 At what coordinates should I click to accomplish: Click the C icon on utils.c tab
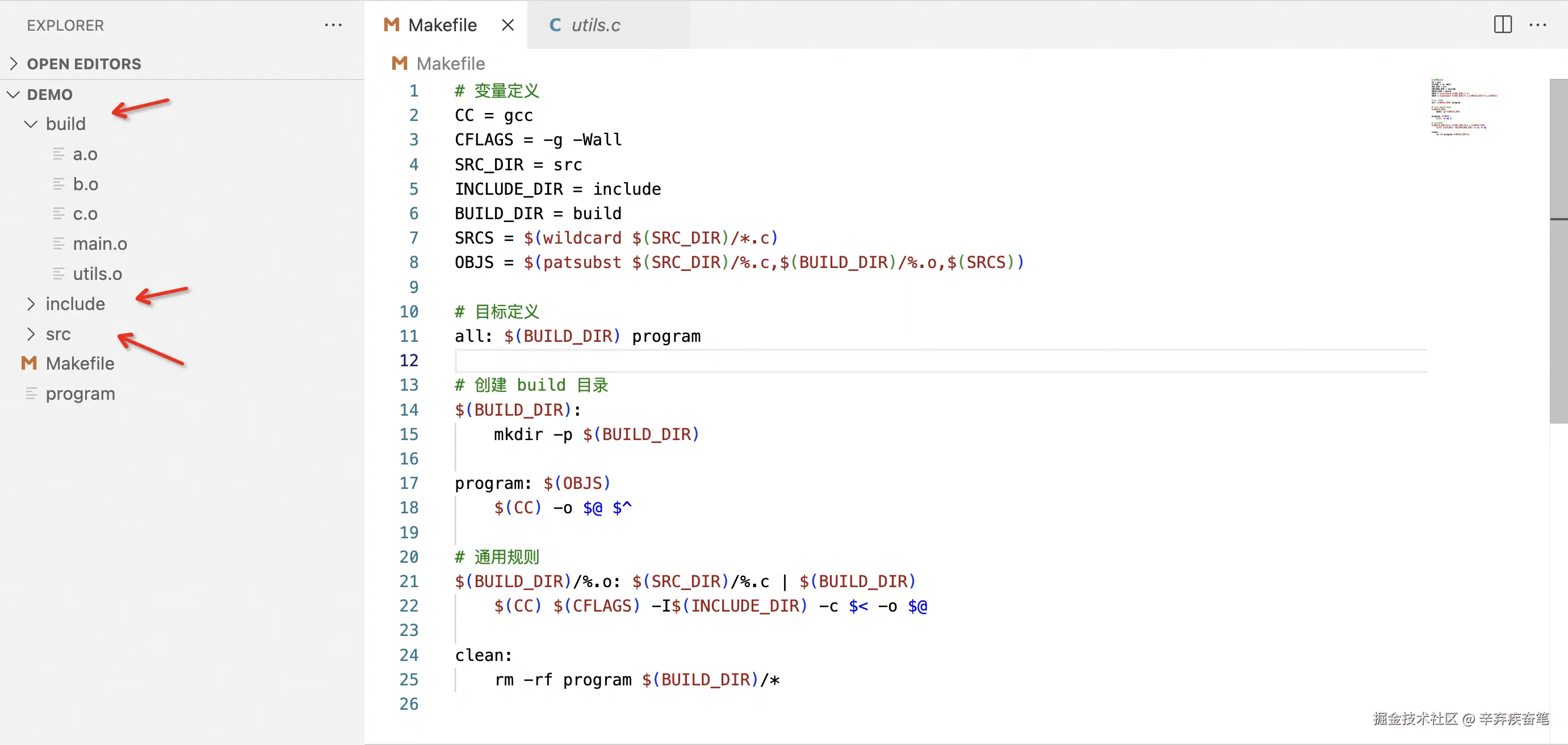tap(555, 25)
